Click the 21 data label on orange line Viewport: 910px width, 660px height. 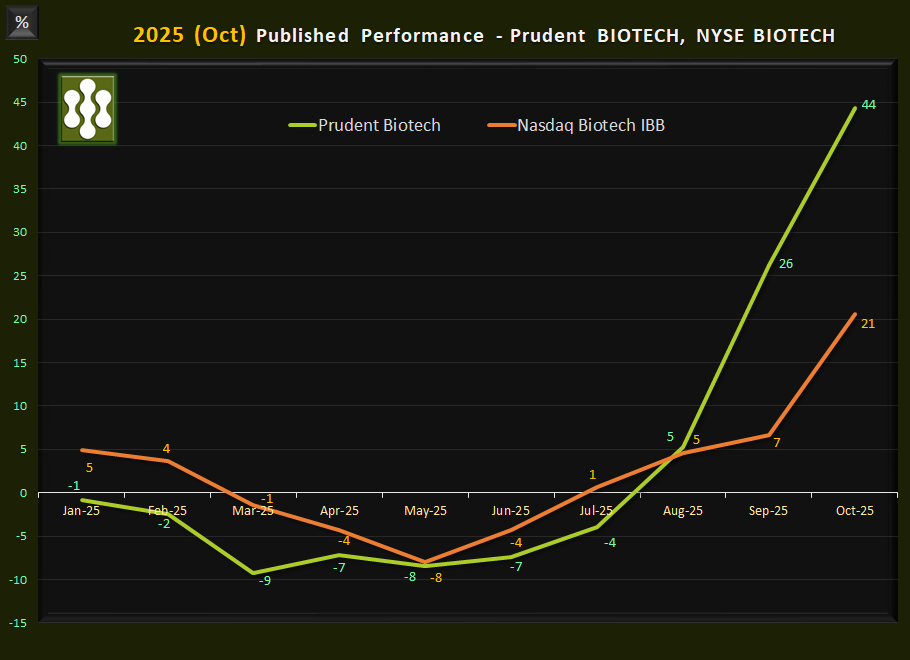pyautogui.click(x=868, y=323)
